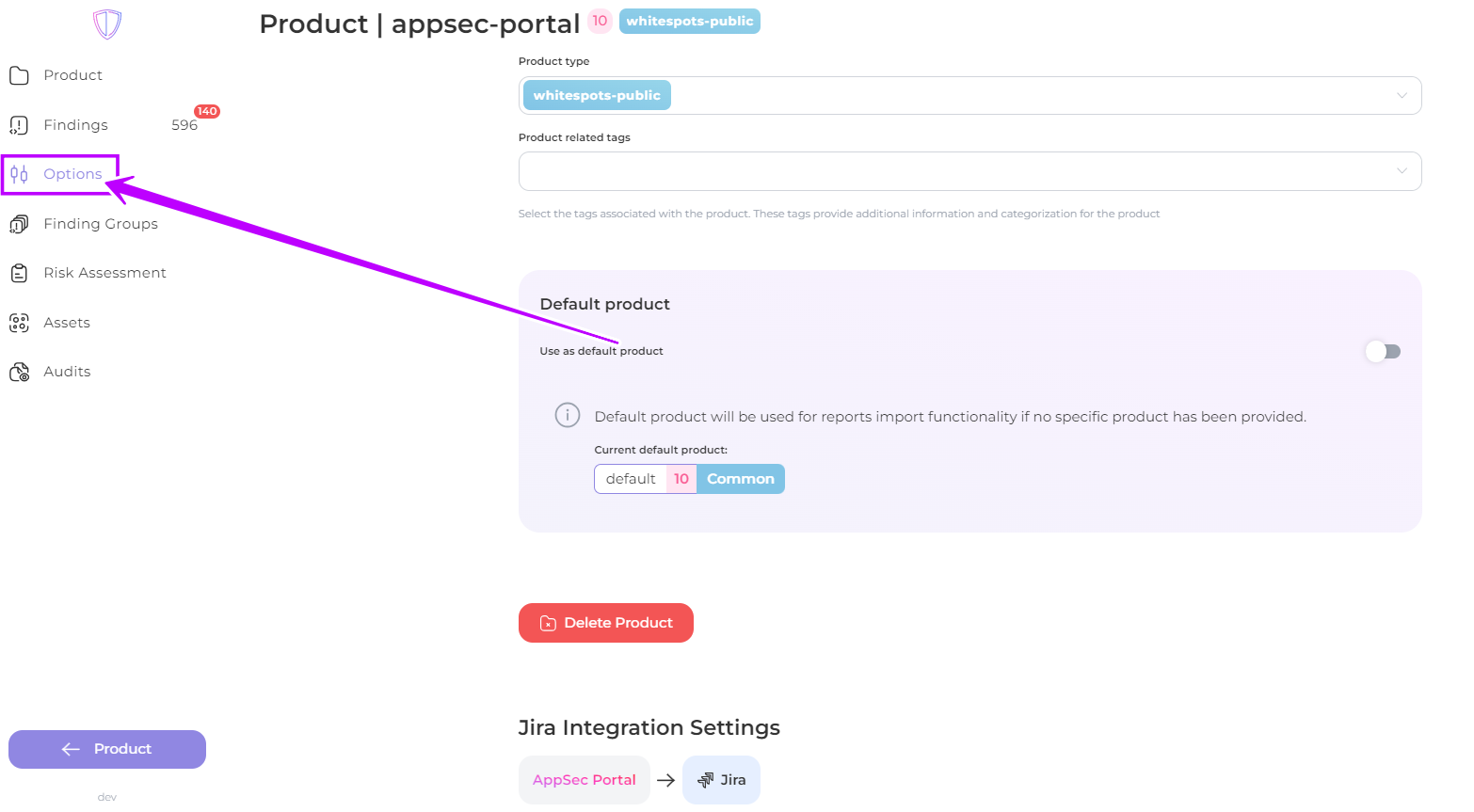Click the Assets sidebar icon
This screenshot has width=1474, height=812.
(x=19, y=323)
